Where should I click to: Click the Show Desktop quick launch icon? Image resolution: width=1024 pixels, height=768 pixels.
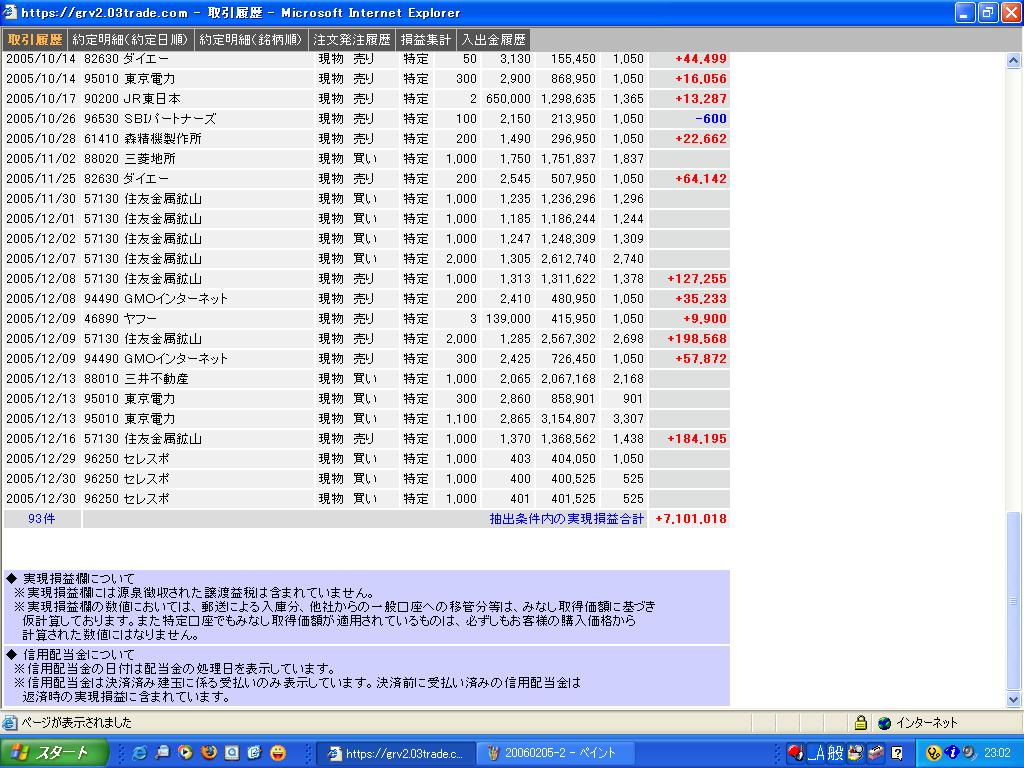[162, 753]
